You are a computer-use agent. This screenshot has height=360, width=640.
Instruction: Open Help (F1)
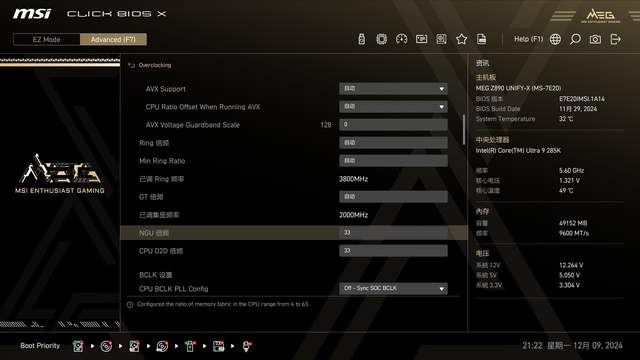tap(529, 39)
